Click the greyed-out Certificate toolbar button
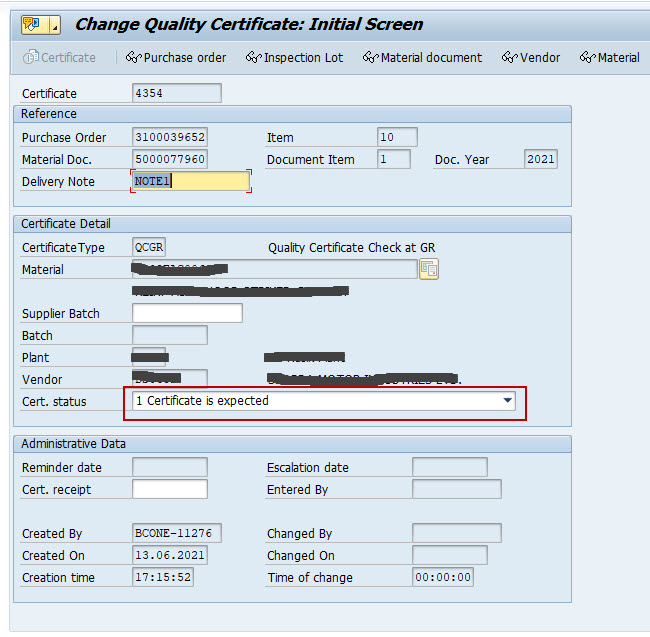The height and width of the screenshot is (637, 650). coord(59,57)
